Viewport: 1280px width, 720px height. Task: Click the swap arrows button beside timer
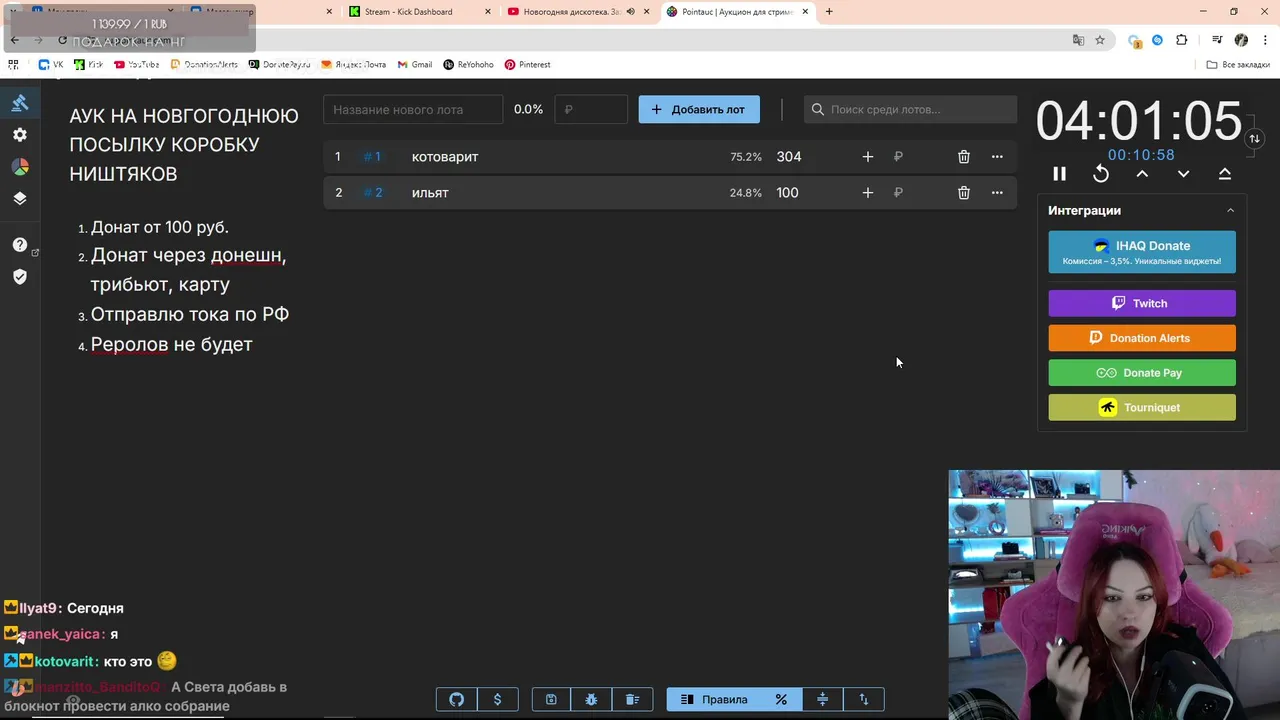(x=1254, y=139)
